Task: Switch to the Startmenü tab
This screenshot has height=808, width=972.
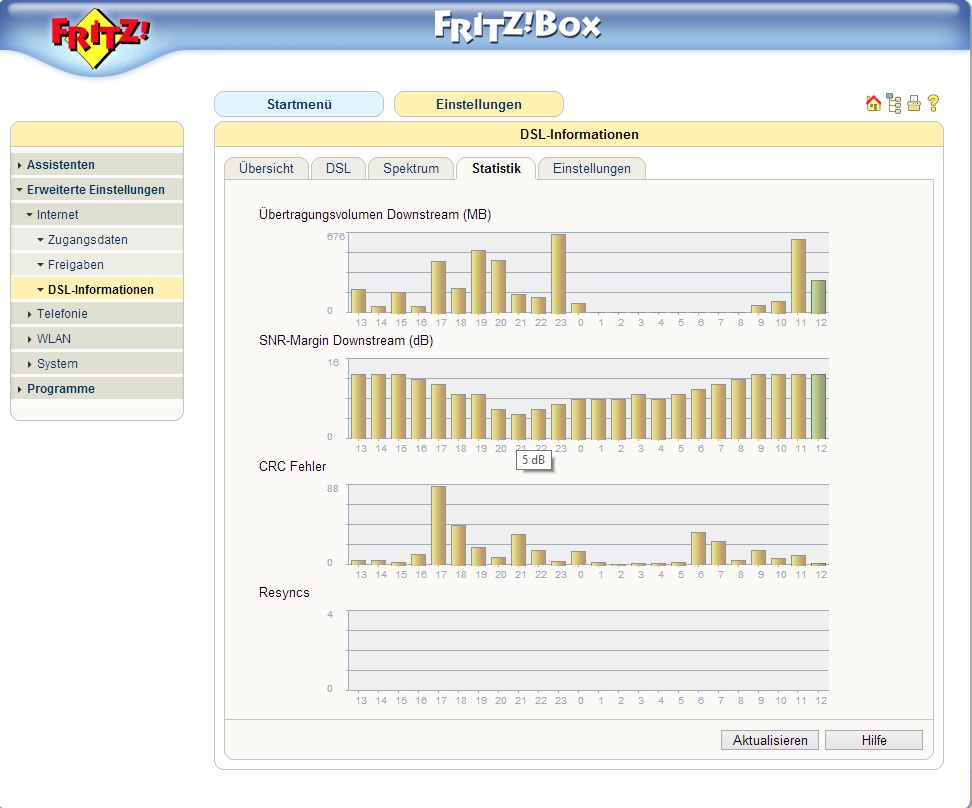Action: click(299, 104)
